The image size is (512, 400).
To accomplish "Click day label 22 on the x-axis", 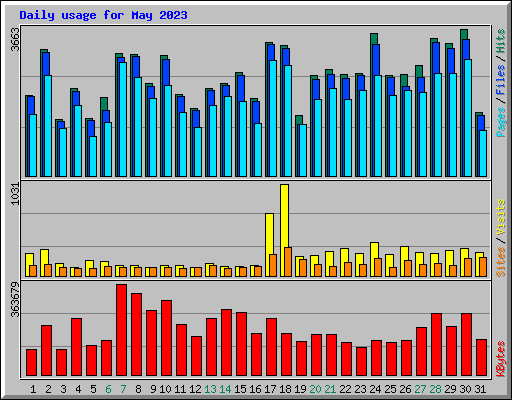I will click(x=345, y=389).
